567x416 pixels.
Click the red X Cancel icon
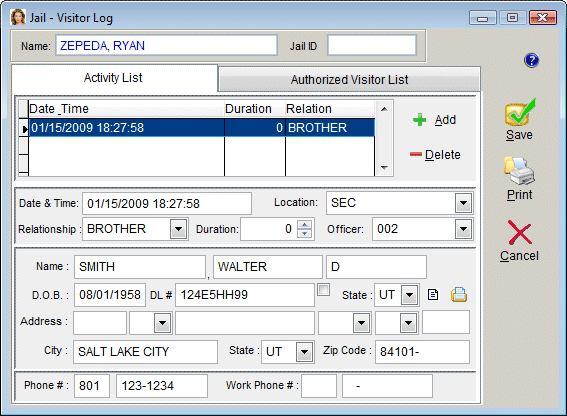click(x=520, y=233)
